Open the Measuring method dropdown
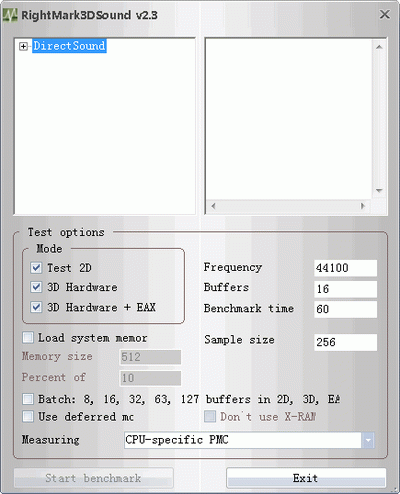Image resolution: width=400 pixels, height=494 pixels. [368, 440]
